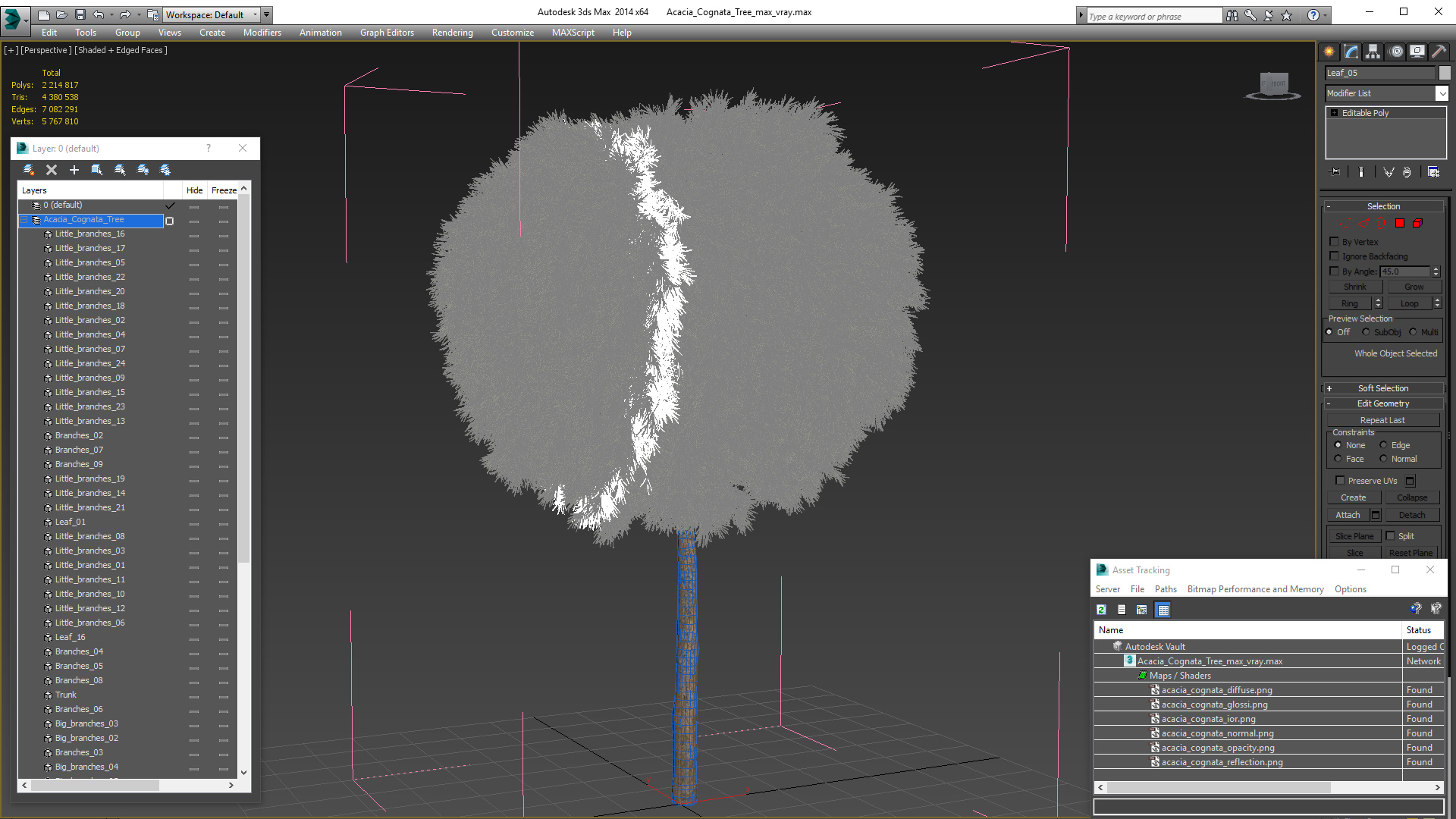Click Freeze/Unfreeze All Layers snowflake icon
1456x819 pixels.
tap(165, 170)
